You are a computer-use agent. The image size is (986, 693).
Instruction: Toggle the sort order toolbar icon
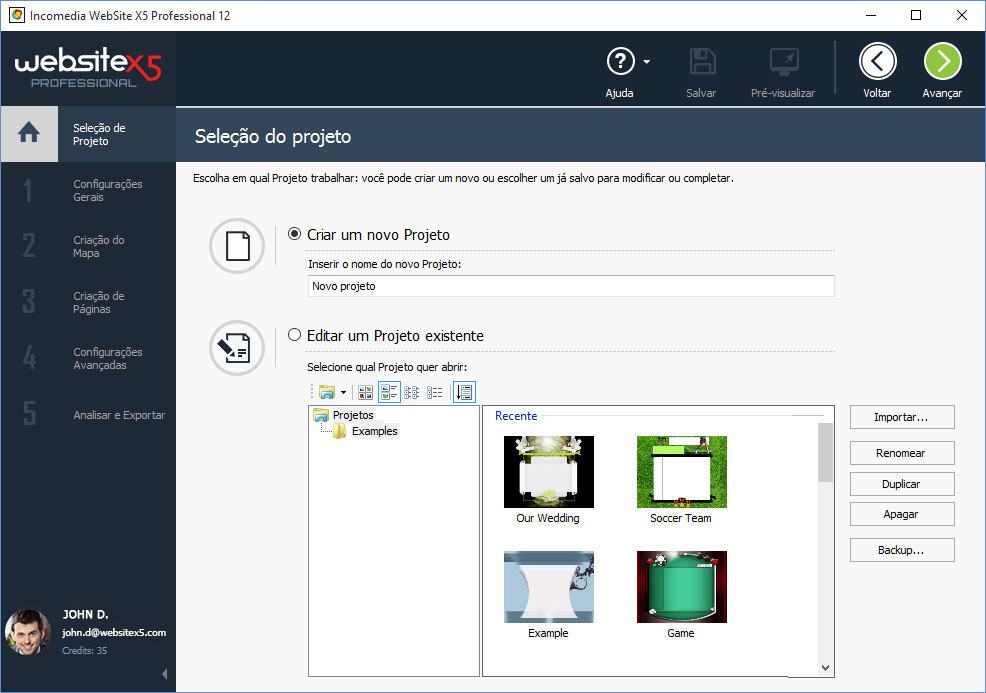click(x=464, y=392)
